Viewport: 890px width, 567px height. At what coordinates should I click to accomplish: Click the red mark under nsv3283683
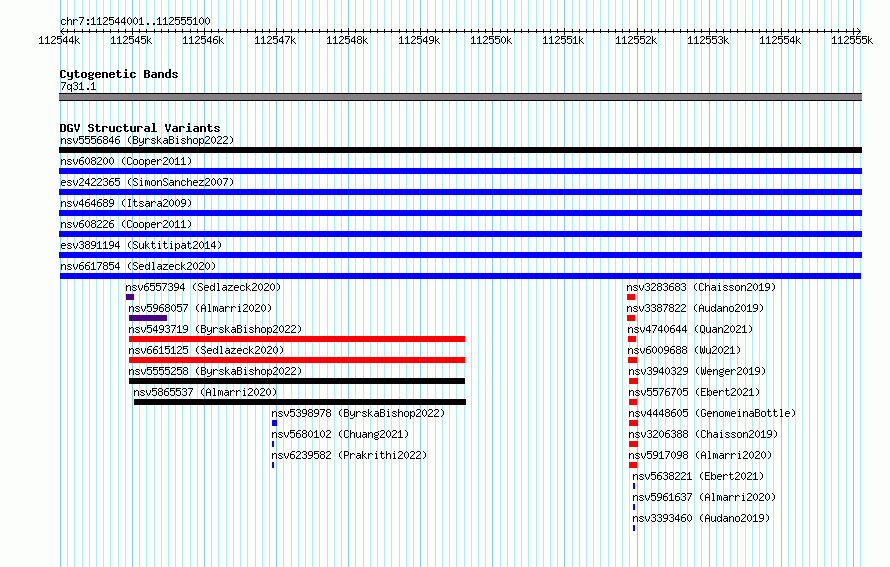click(631, 297)
